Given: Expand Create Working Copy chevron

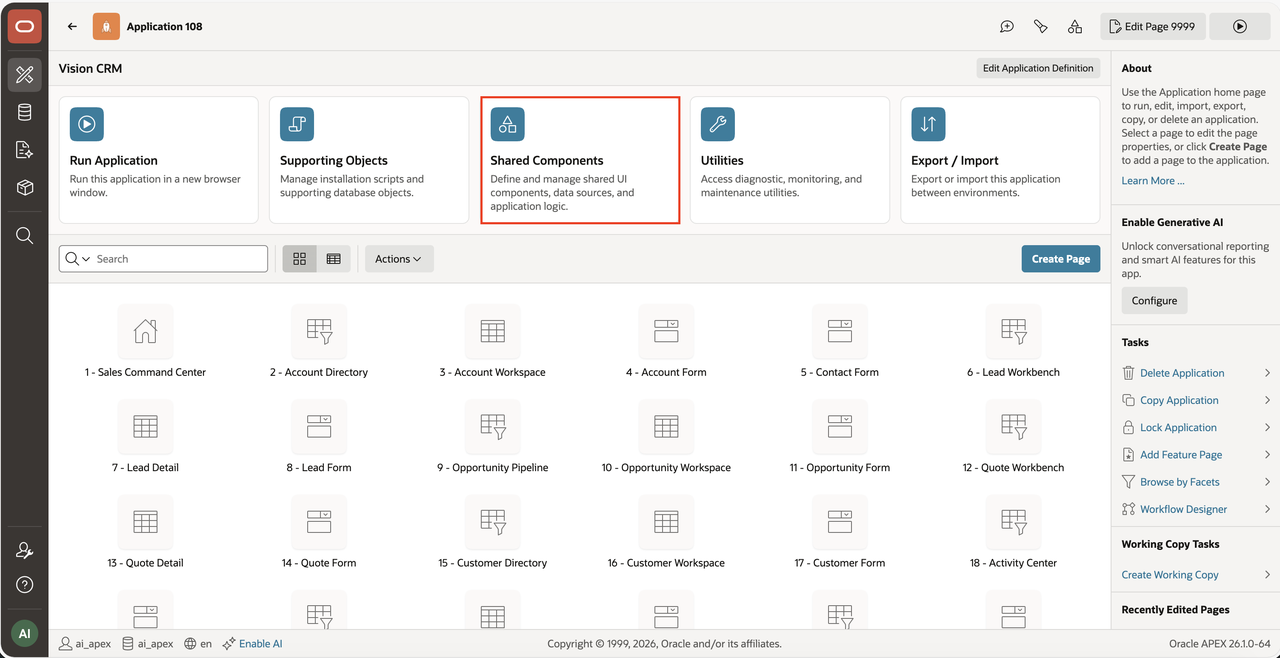Looking at the screenshot, I should [x=1267, y=575].
